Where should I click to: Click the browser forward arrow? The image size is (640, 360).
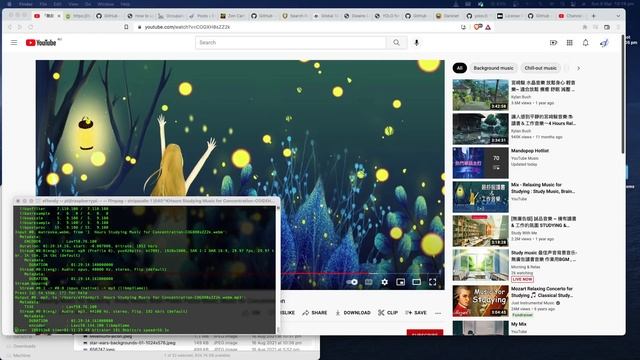pyautogui.click(x=20, y=27)
